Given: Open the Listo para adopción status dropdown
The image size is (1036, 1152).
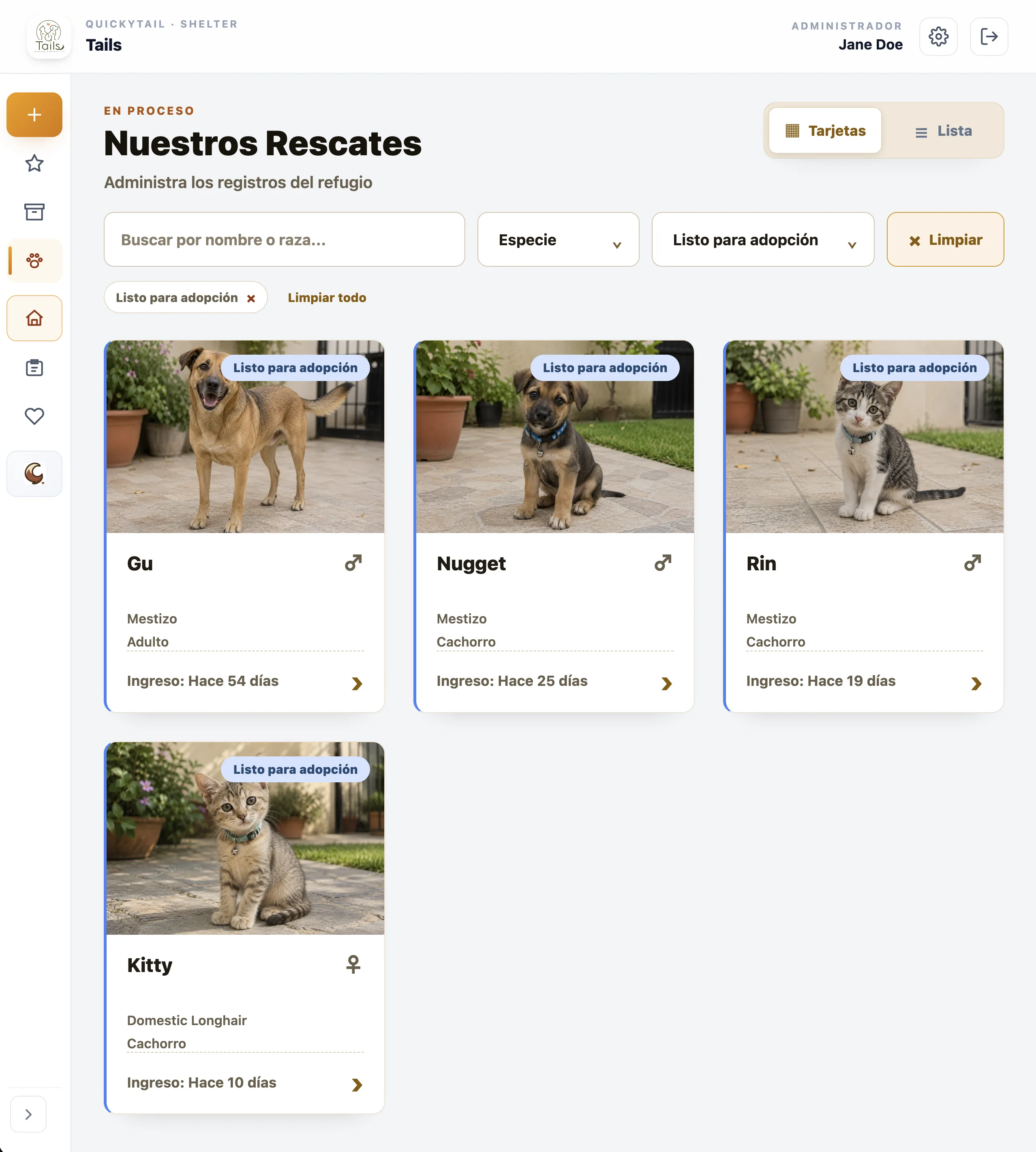Looking at the screenshot, I should [x=762, y=240].
